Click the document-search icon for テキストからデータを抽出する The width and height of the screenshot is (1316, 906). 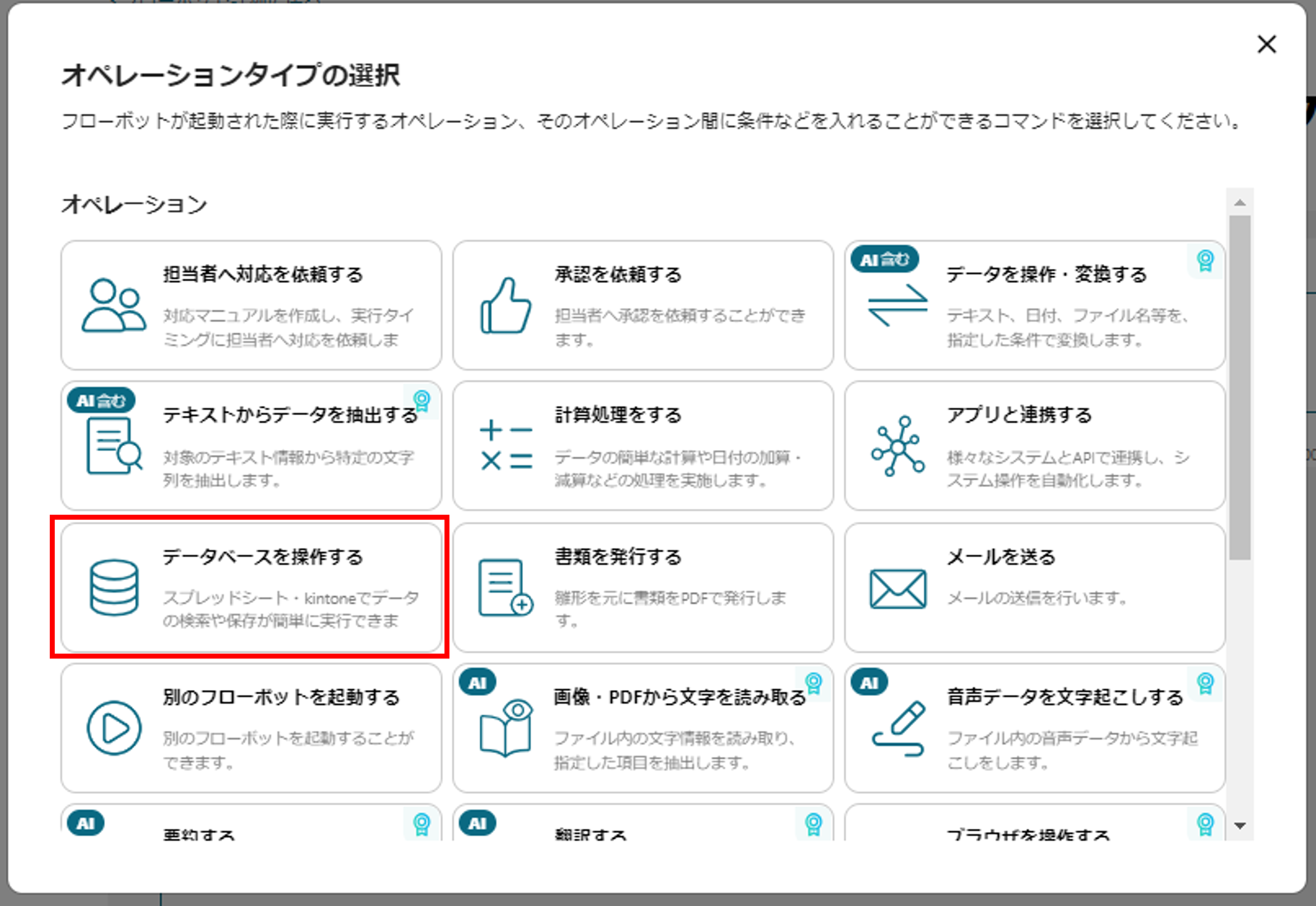coord(113,446)
